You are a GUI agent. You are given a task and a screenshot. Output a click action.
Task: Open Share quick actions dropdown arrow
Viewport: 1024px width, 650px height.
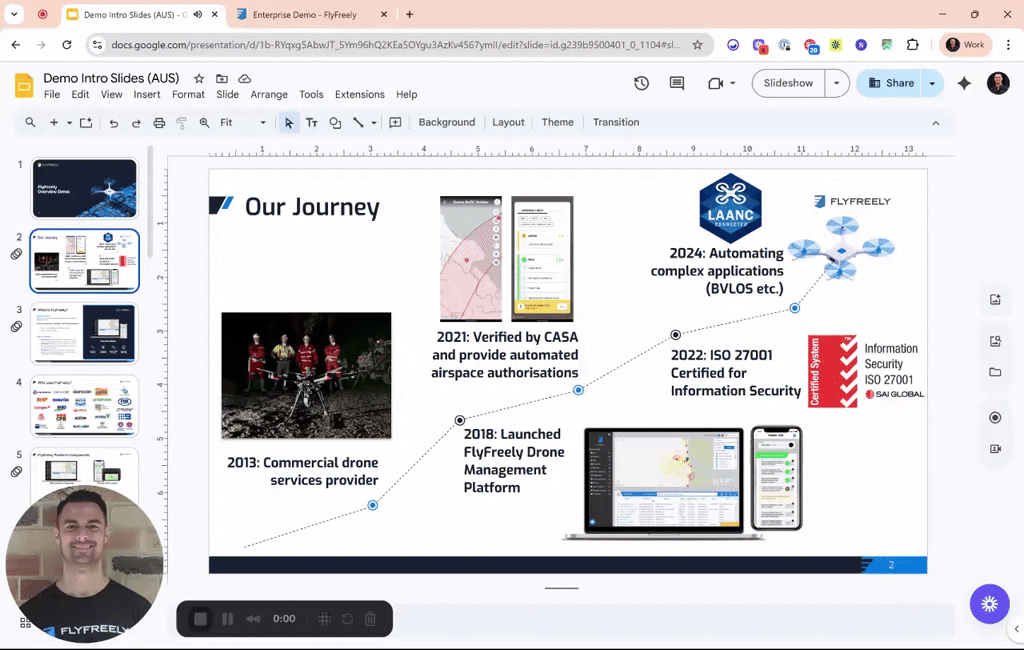click(x=932, y=83)
